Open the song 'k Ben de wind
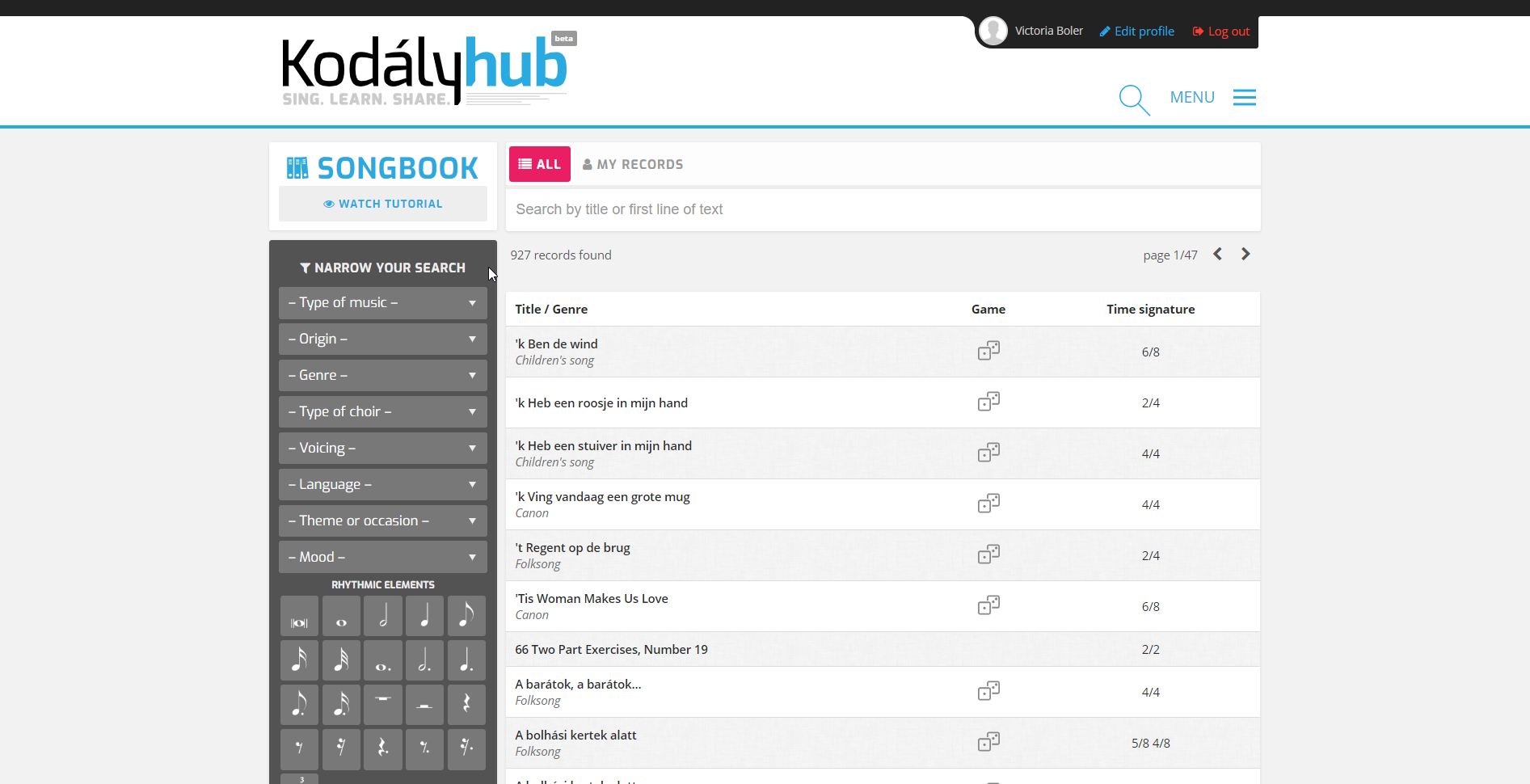Screen dimensions: 1530x784 point(556,344)
